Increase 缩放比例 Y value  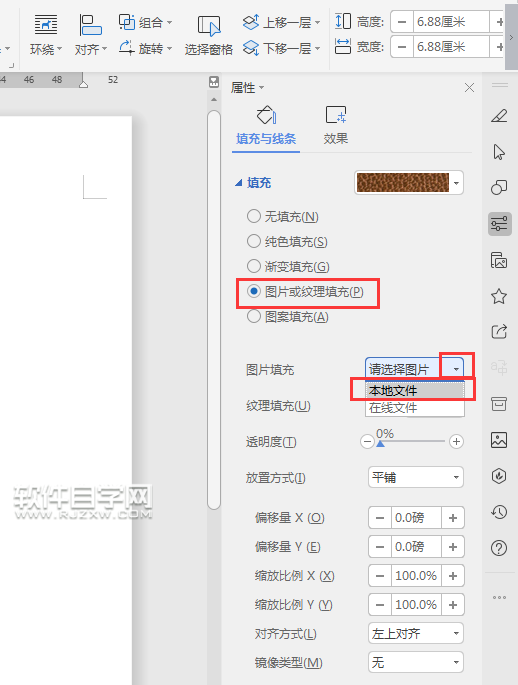point(452,605)
